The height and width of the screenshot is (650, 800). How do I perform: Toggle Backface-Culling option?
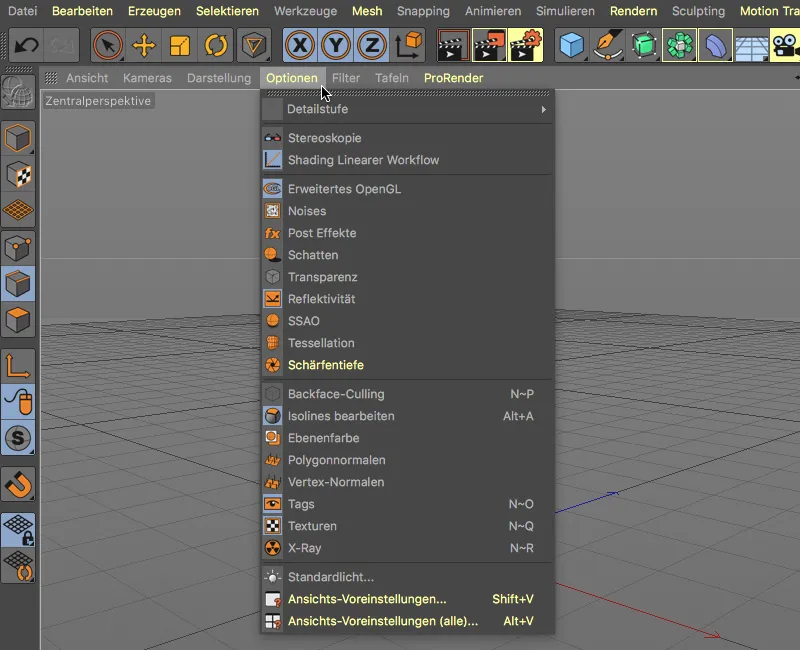coord(407,394)
